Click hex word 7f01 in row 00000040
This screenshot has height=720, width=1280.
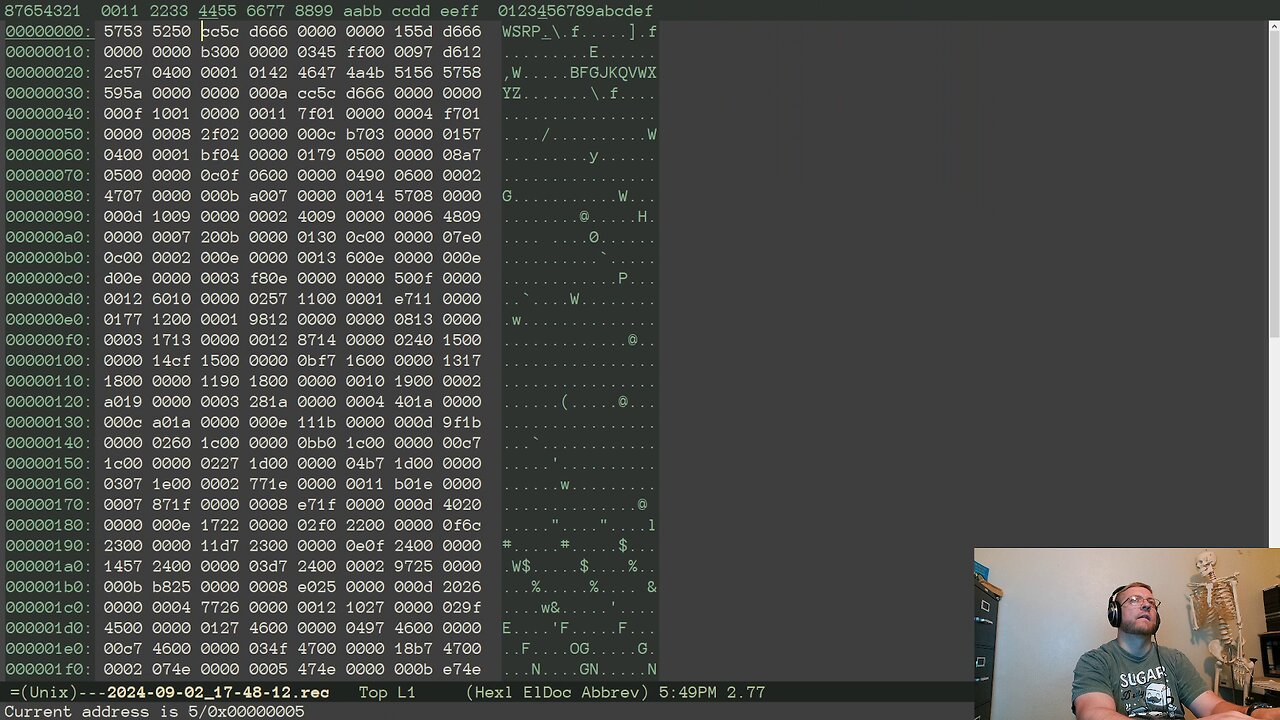(317, 114)
